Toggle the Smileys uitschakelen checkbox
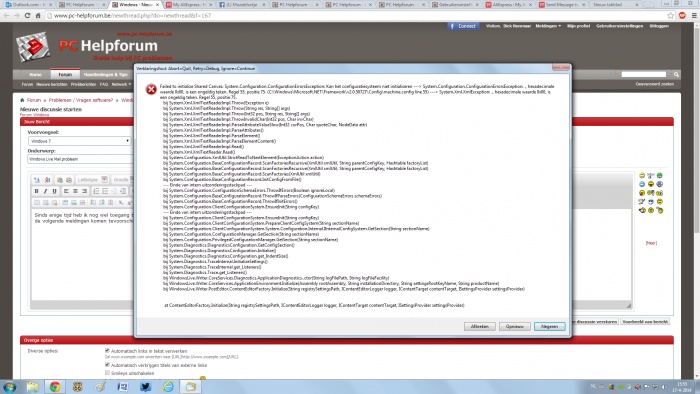 pyautogui.click(x=107, y=373)
